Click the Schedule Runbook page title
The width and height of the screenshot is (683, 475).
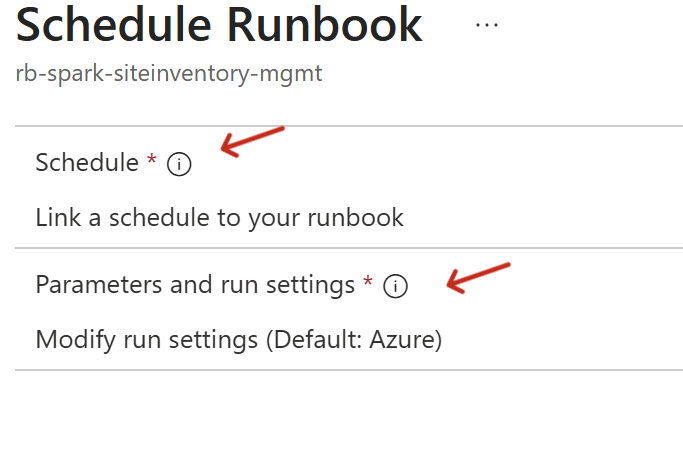(x=219, y=26)
